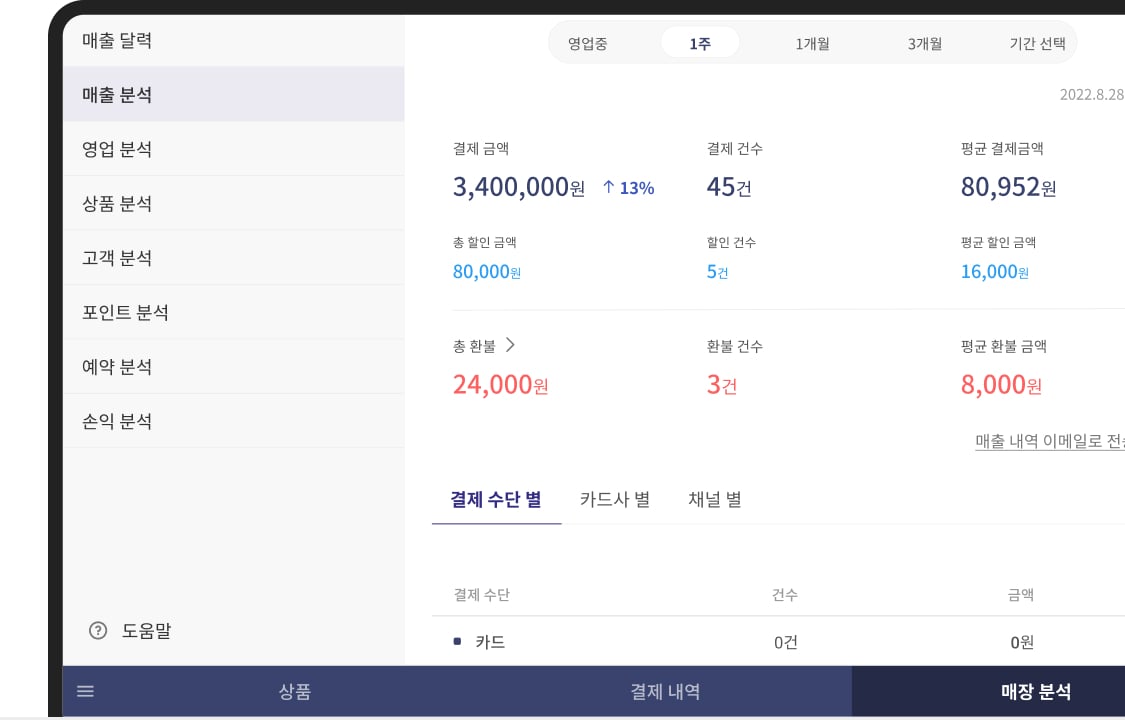Switch period to 1개월

[x=812, y=43]
